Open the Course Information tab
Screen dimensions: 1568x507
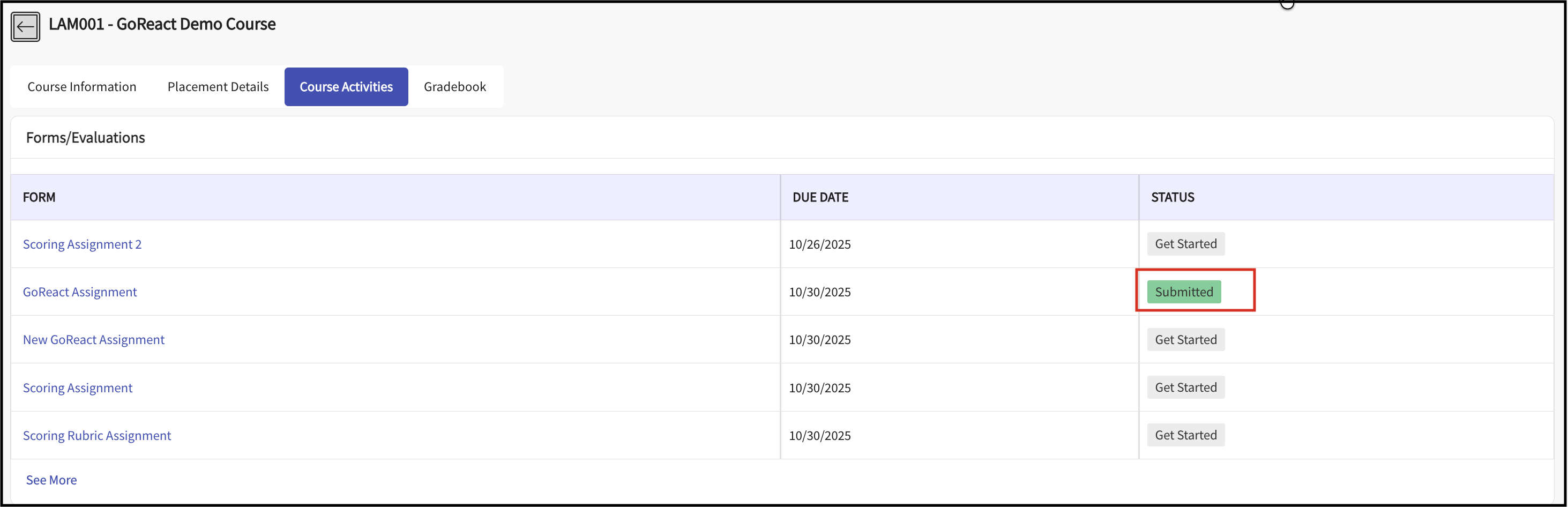[81, 87]
